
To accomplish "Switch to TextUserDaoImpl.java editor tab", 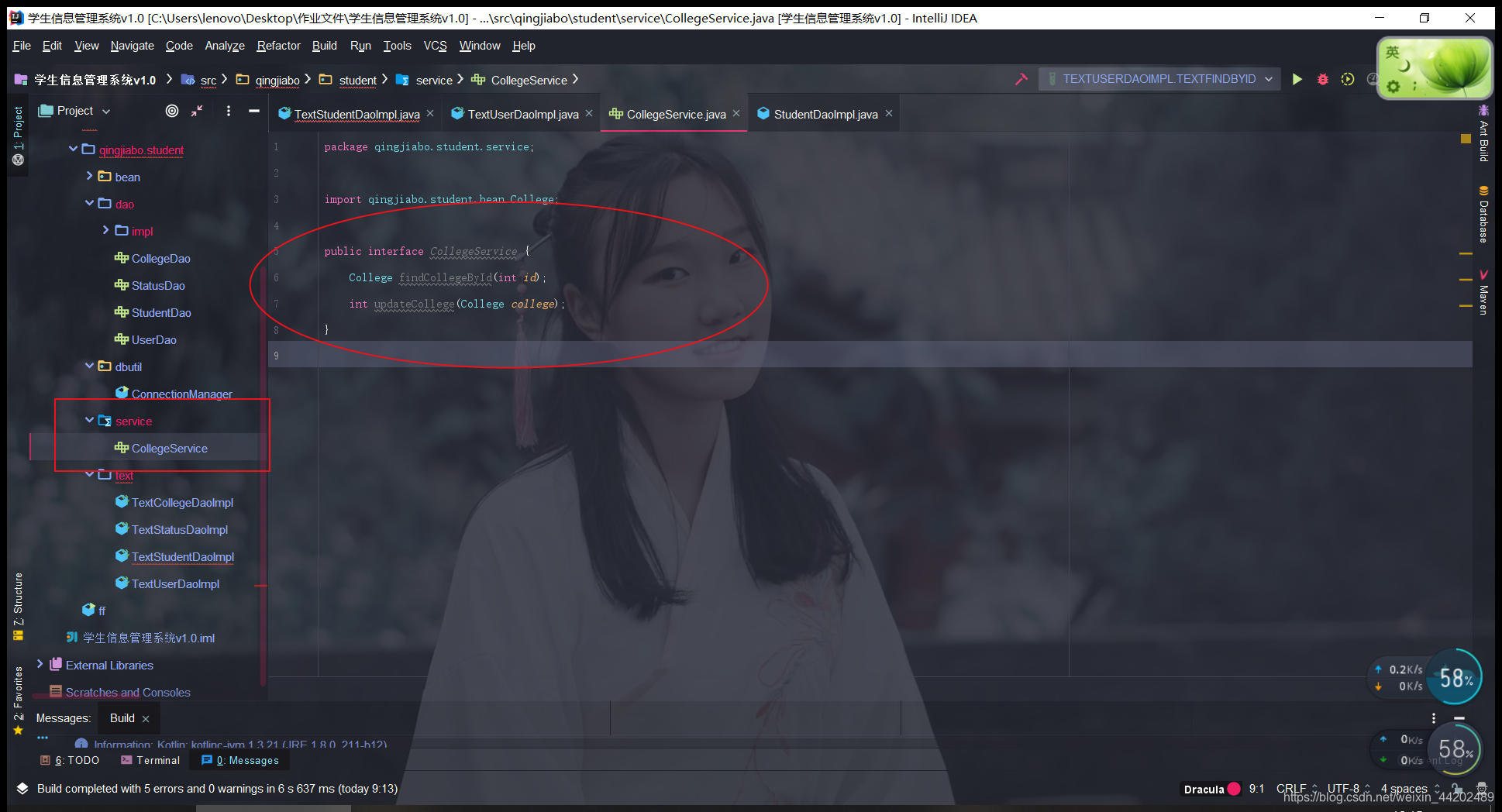I will click(x=523, y=114).
